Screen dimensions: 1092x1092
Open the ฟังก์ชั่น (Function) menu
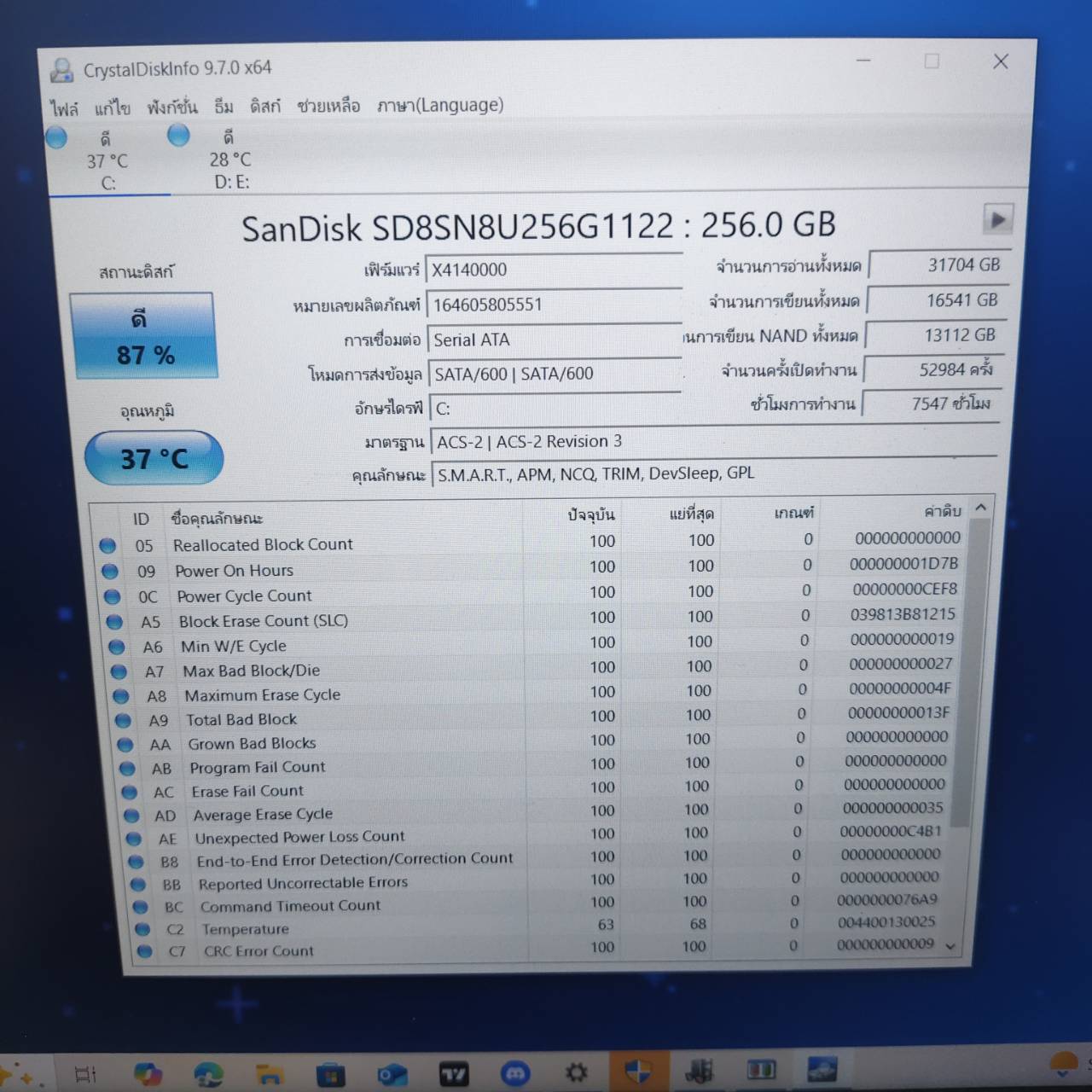tap(171, 107)
